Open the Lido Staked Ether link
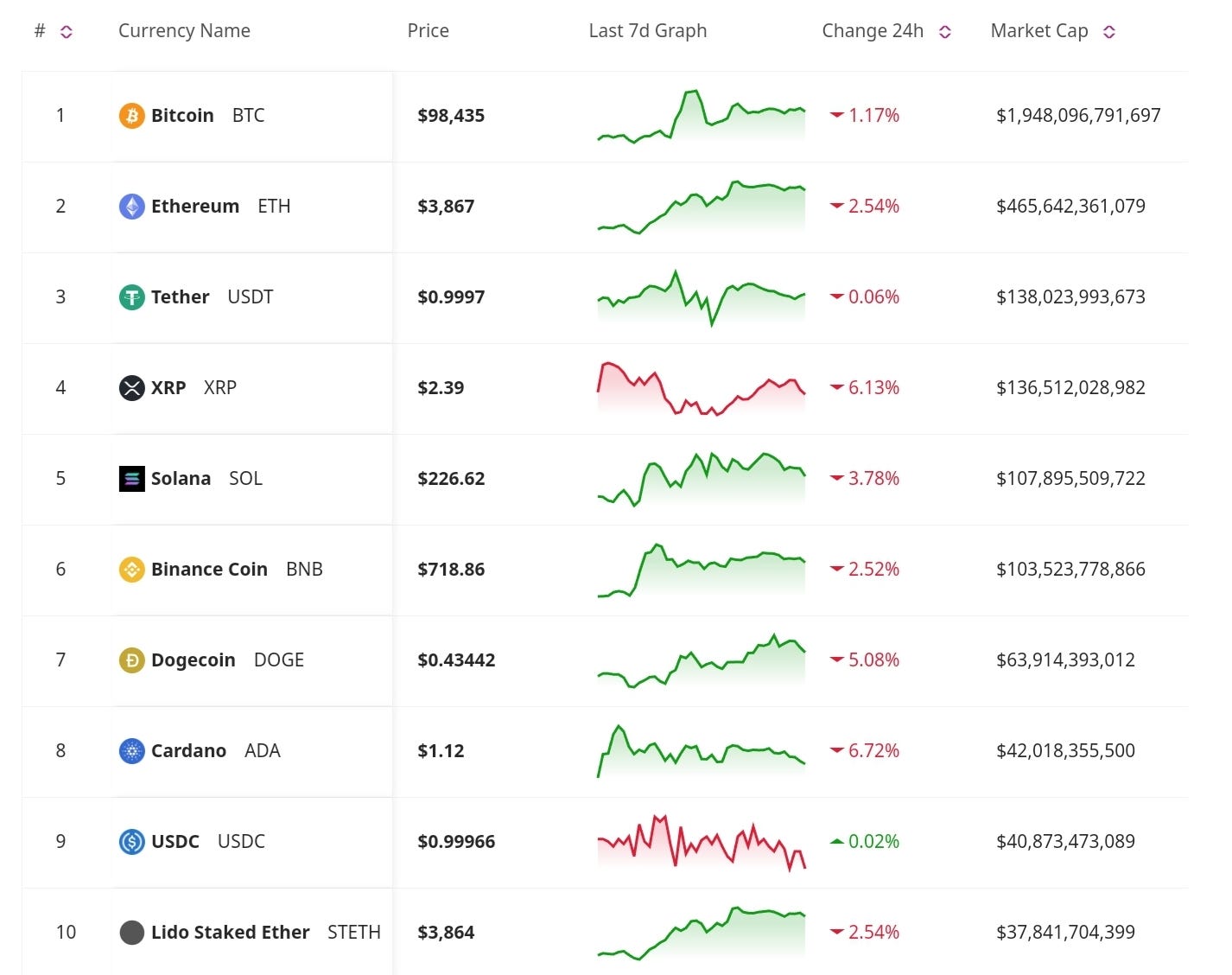 230,932
